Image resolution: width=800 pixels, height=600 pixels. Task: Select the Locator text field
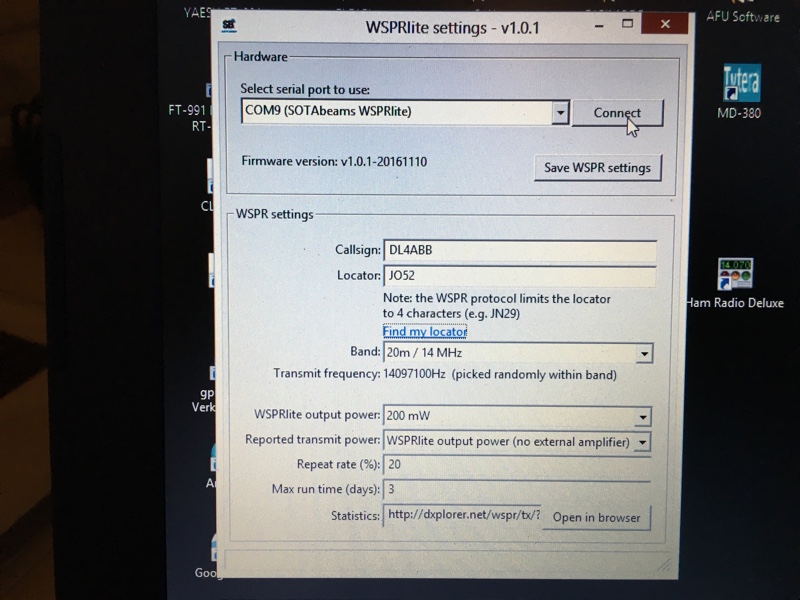click(519, 276)
